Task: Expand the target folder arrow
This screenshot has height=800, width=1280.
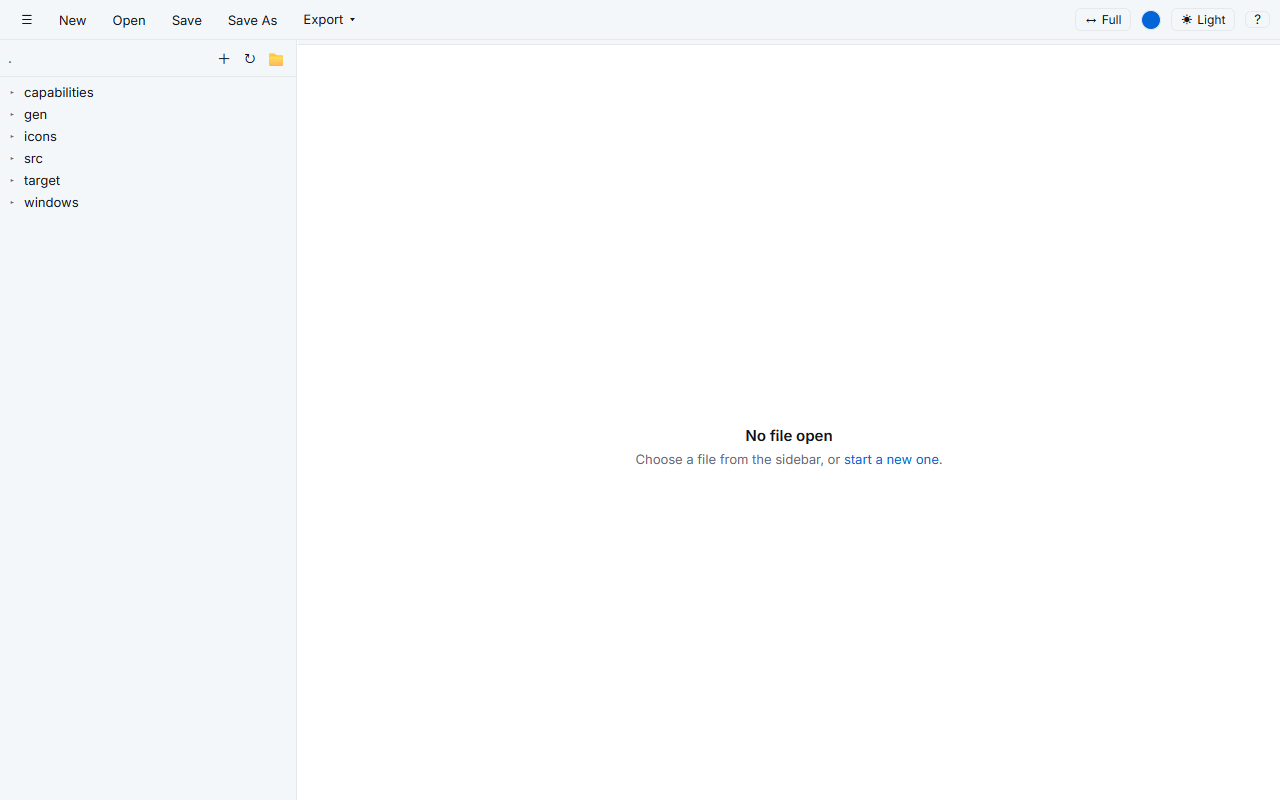Action: [x=12, y=180]
